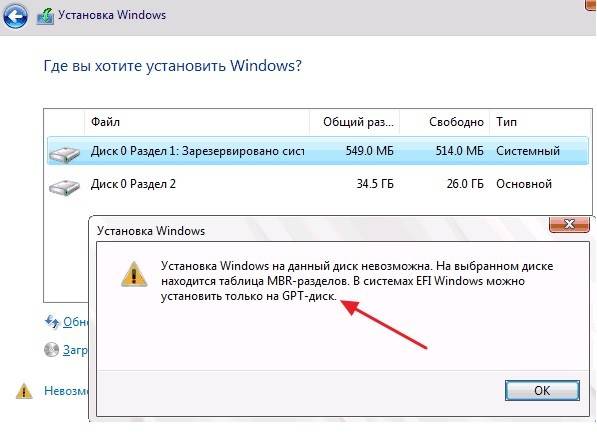Click the disc icon beside Загрузить
This screenshot has width=597, height=434.
51,349
